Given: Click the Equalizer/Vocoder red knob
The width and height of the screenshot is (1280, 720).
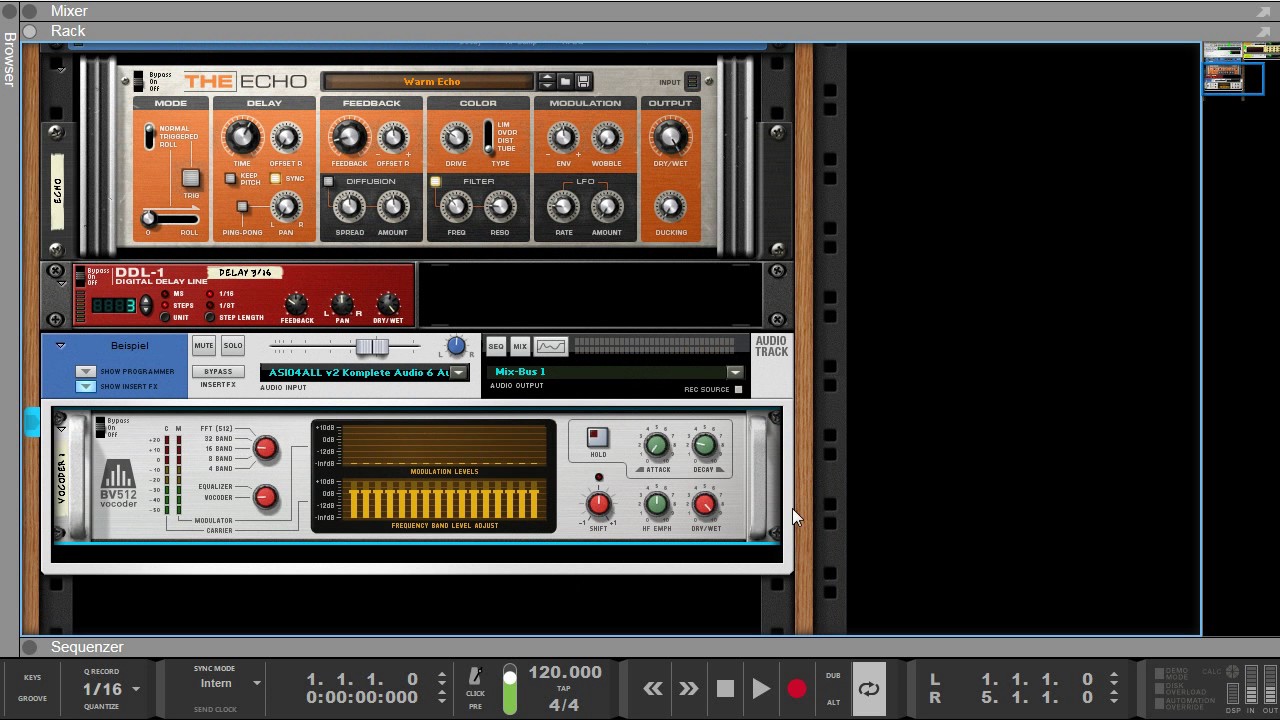Looking at the screenshot, I should pos(265,497).
